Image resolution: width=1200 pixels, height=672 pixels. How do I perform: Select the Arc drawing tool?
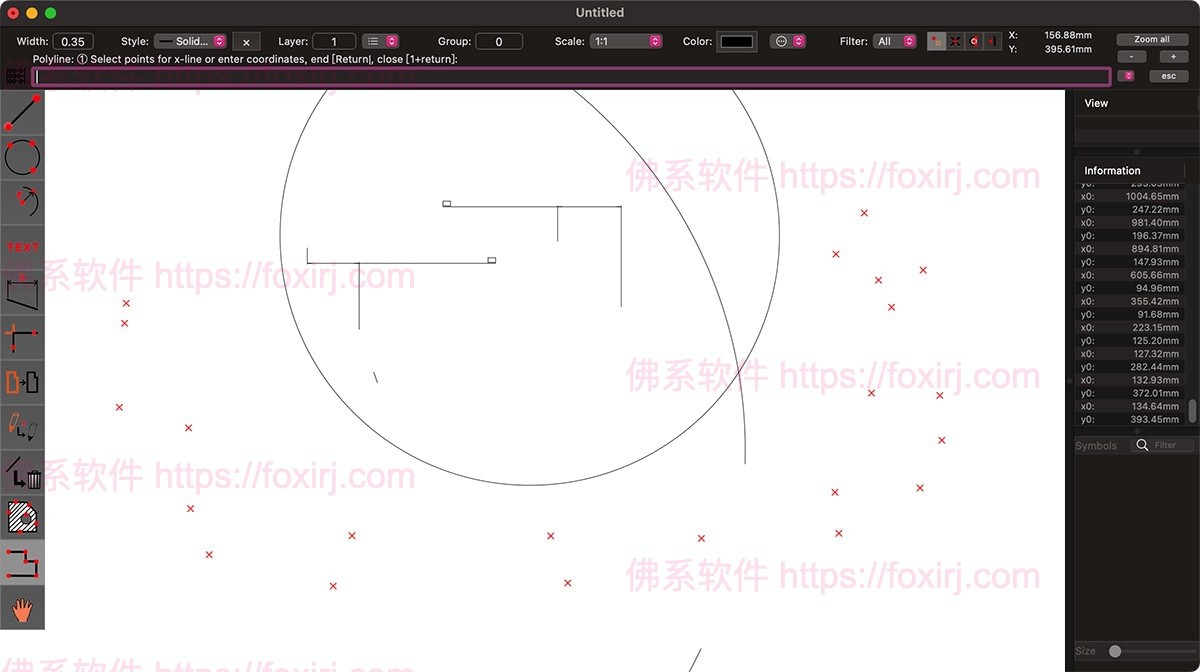[x=22, y=202]
